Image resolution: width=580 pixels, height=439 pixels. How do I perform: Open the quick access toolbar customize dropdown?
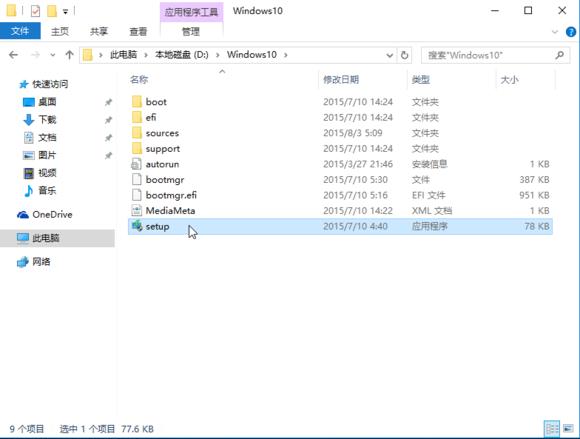pos(65,12)
